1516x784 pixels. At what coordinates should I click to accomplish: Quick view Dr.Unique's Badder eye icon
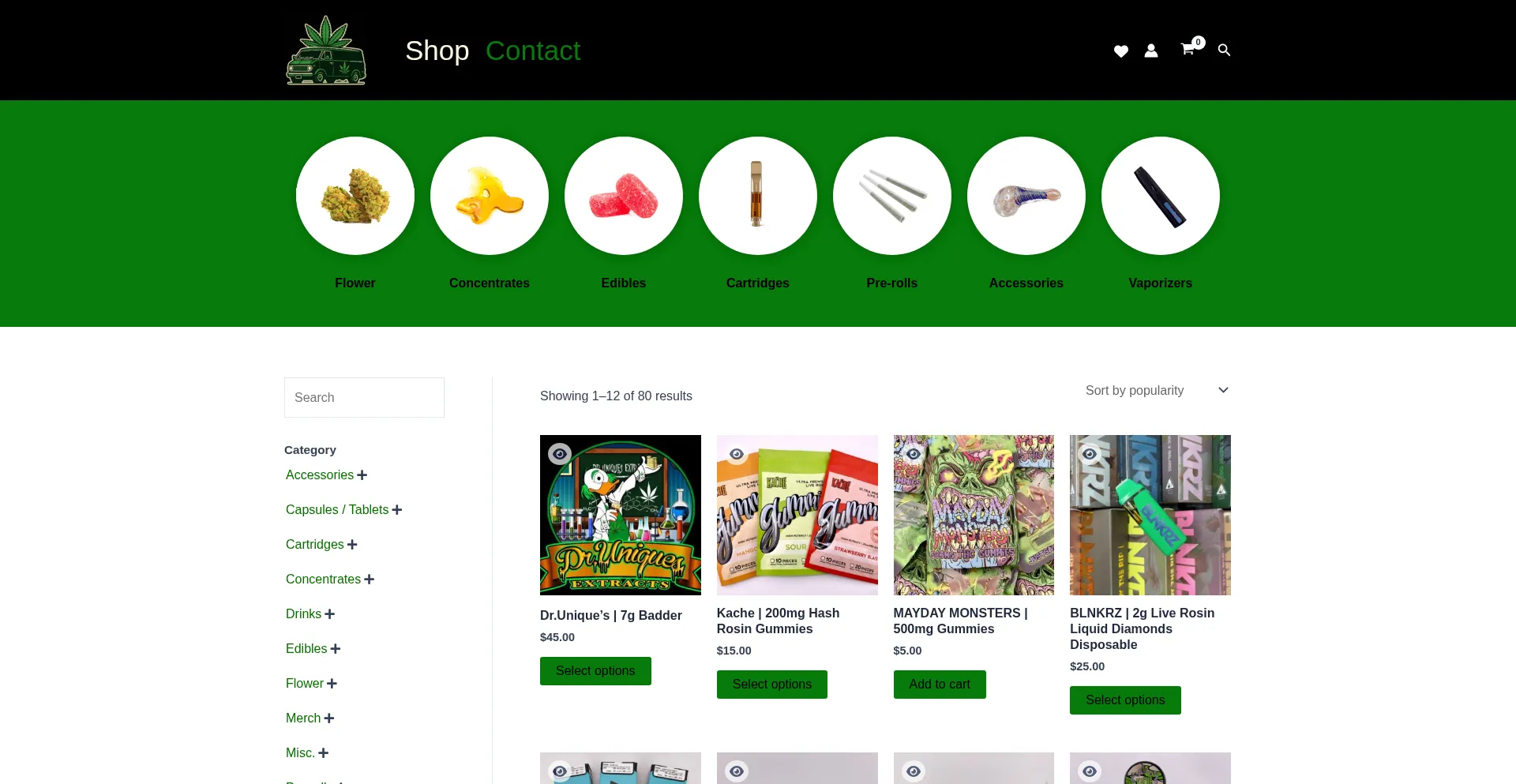pyautogui.click(x=560, y=454)
